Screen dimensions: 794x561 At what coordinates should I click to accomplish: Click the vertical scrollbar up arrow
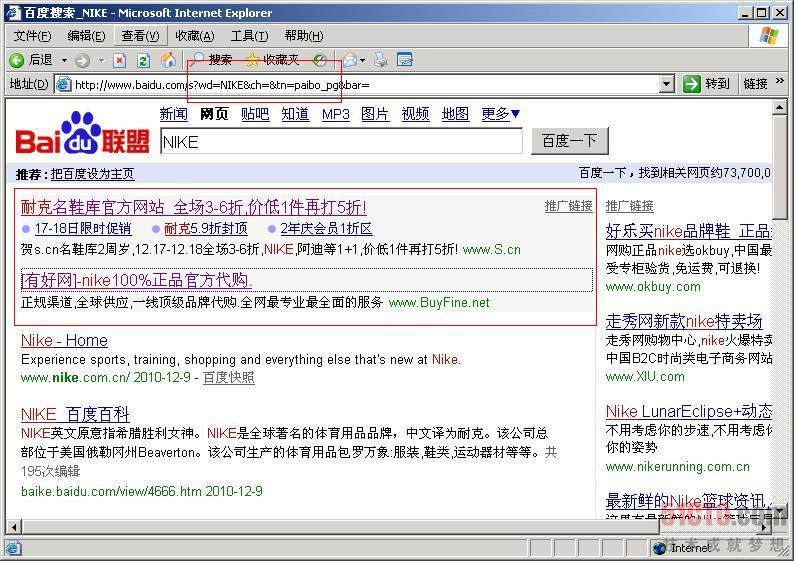coord(779,107)
